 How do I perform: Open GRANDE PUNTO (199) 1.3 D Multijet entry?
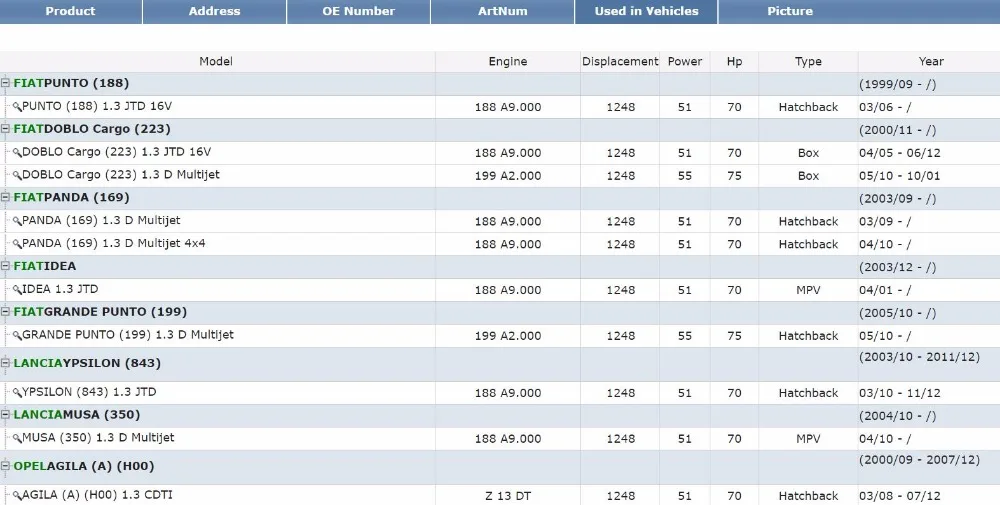128,335
